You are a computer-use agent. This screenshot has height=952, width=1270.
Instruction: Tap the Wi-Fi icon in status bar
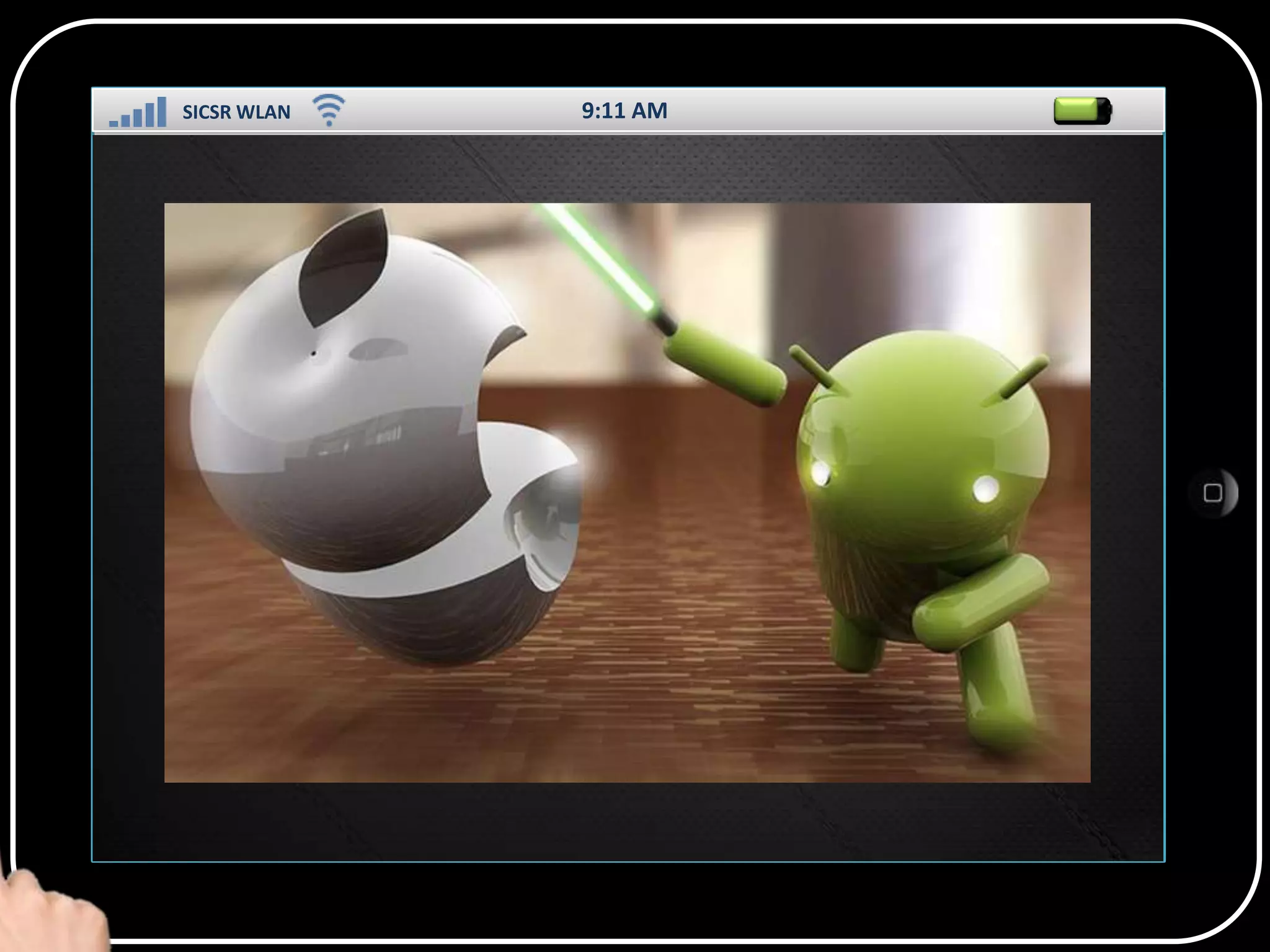[329, 110]
